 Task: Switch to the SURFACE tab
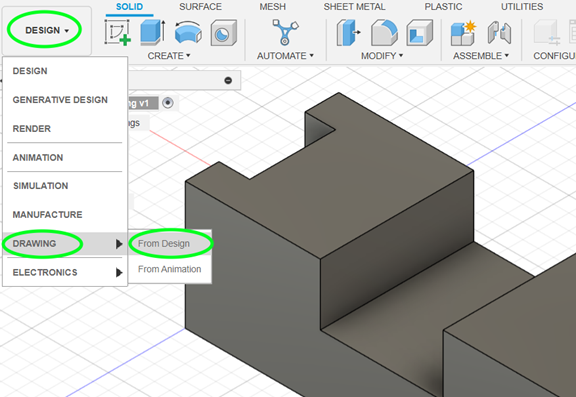click(x=201, y=7)
